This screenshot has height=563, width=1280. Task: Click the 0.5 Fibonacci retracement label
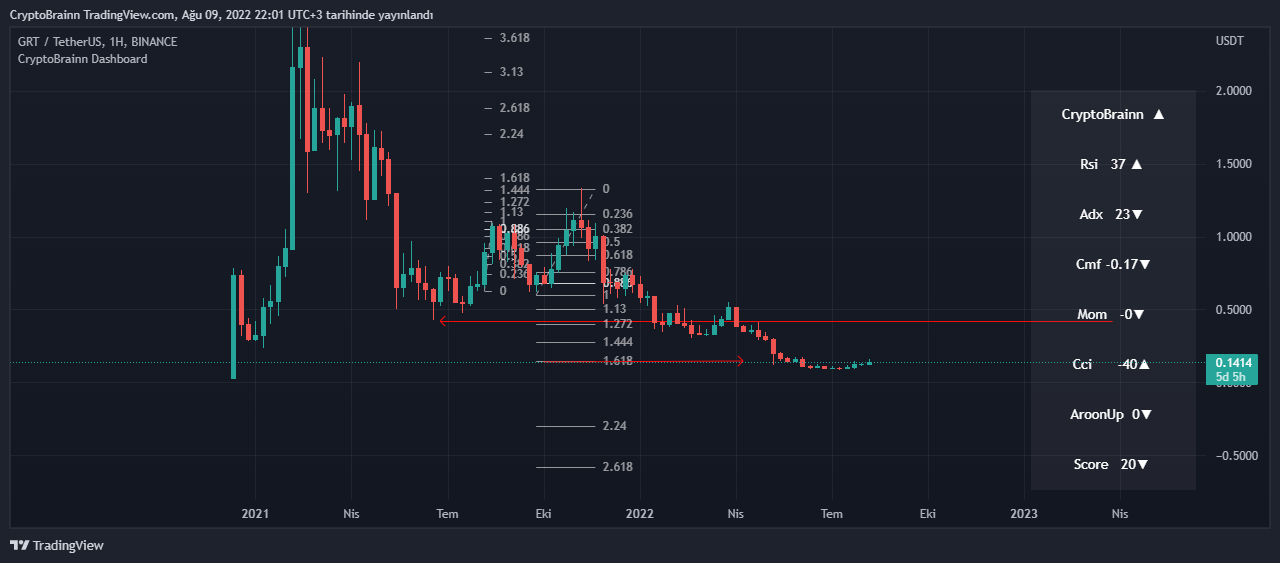(612, 242)
